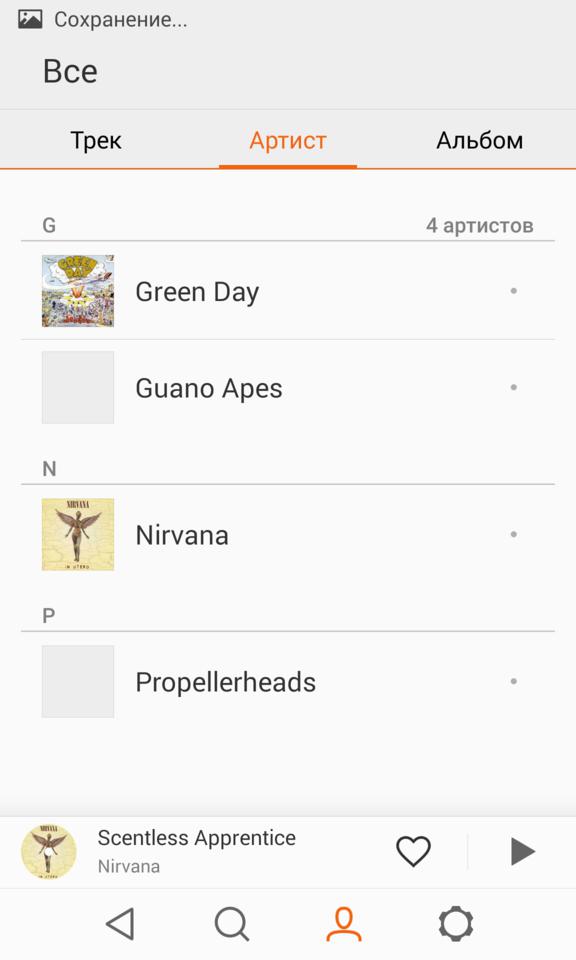This screenshot has width=576, height=960.
Task: Switch to the Трек tab
Action: 96,140
